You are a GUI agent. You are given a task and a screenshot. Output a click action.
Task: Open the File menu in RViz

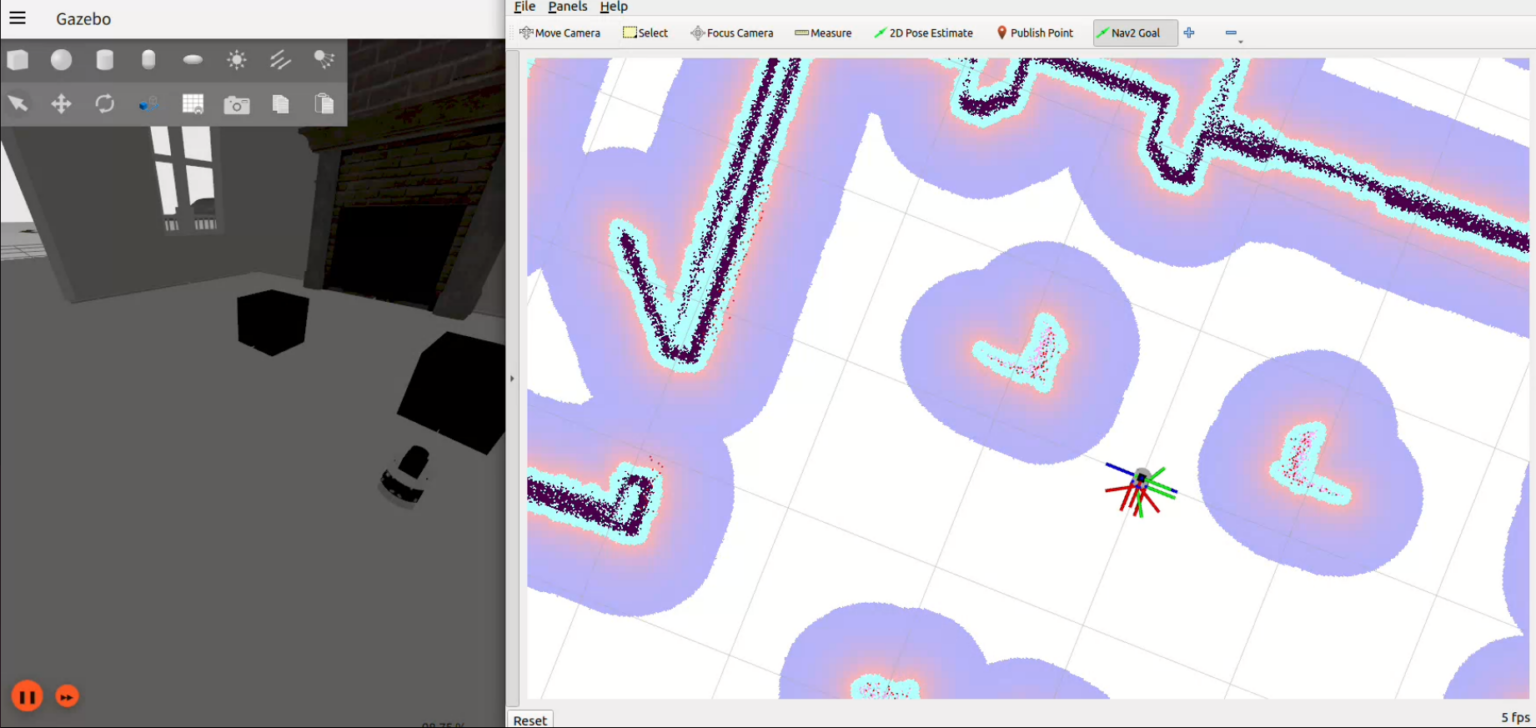[525, 7]
